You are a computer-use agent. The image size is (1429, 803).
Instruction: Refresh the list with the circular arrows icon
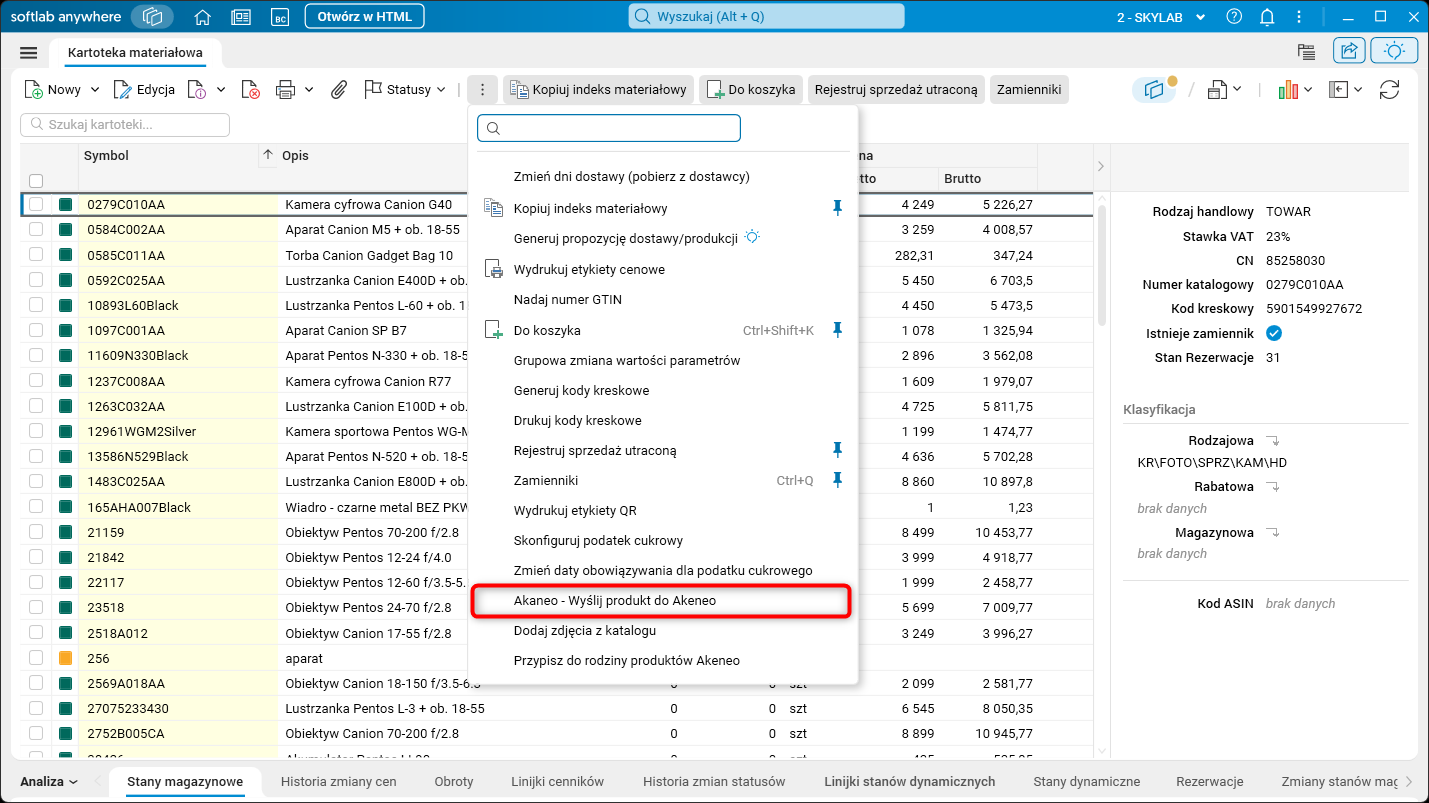(x=1389, y=90)
